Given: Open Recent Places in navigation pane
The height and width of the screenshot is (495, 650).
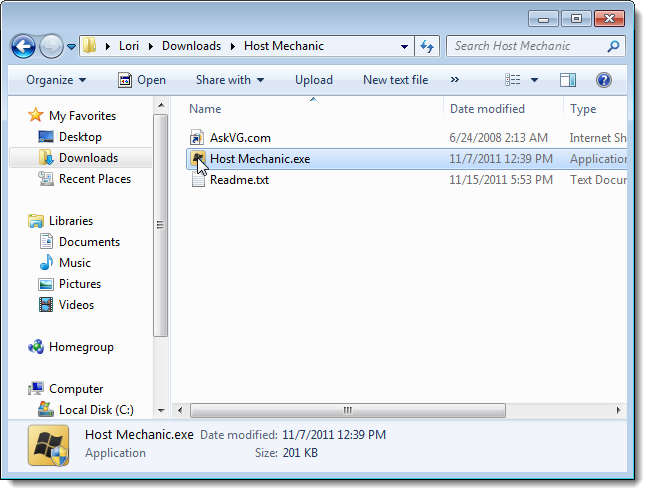Looking at the screenshot, I should point(95,179).
